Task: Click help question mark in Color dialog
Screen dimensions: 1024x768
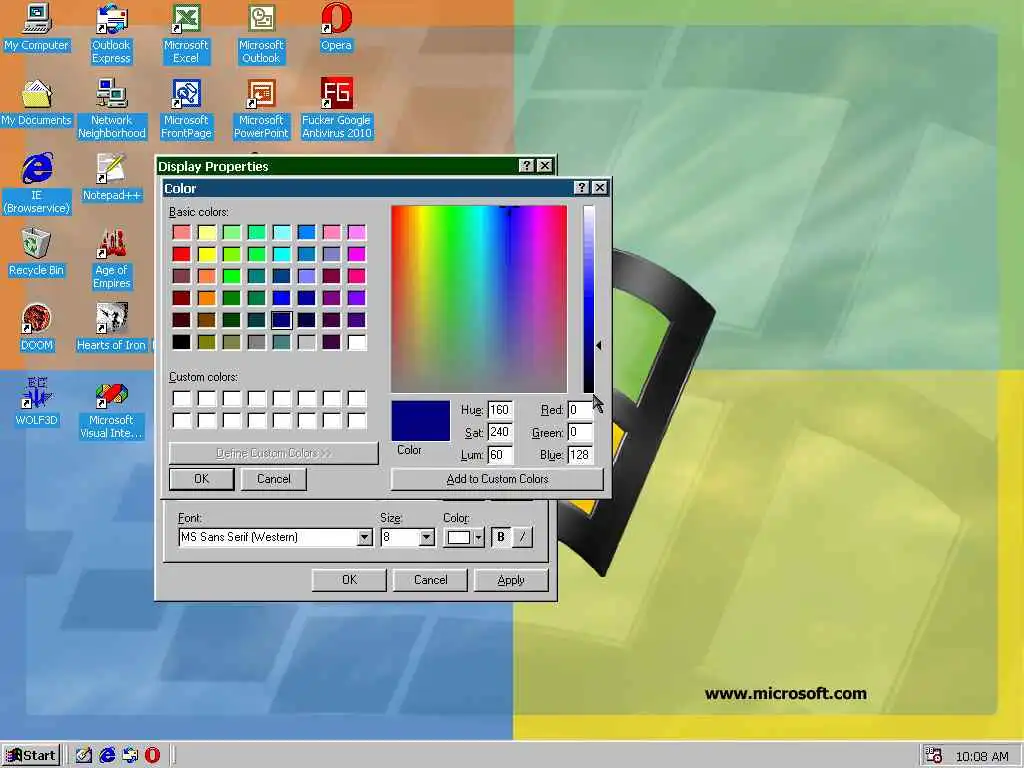Action: pyautogui.click(x=581, y=188)
